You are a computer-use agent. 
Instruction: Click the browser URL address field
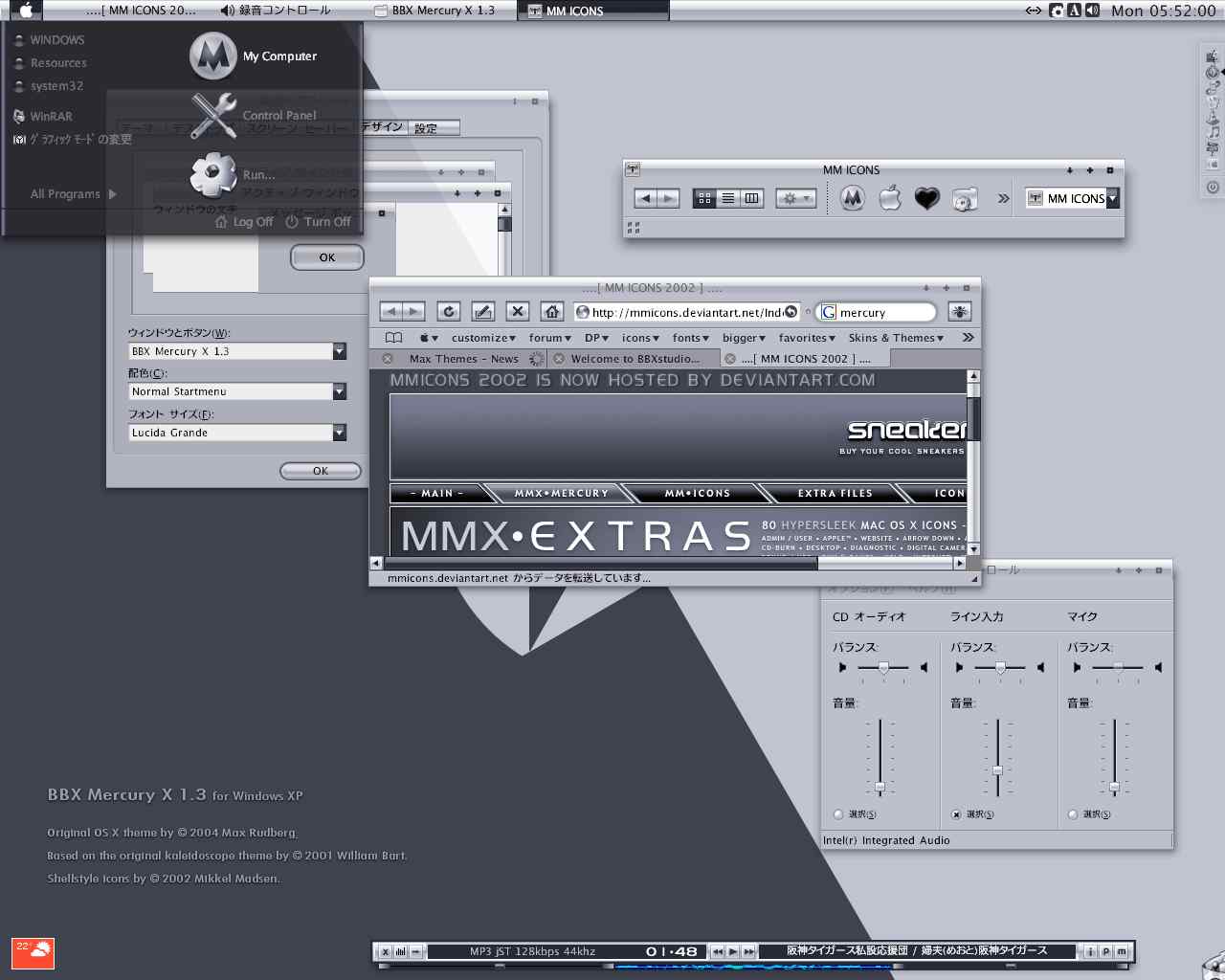click(x=686, y=312)
